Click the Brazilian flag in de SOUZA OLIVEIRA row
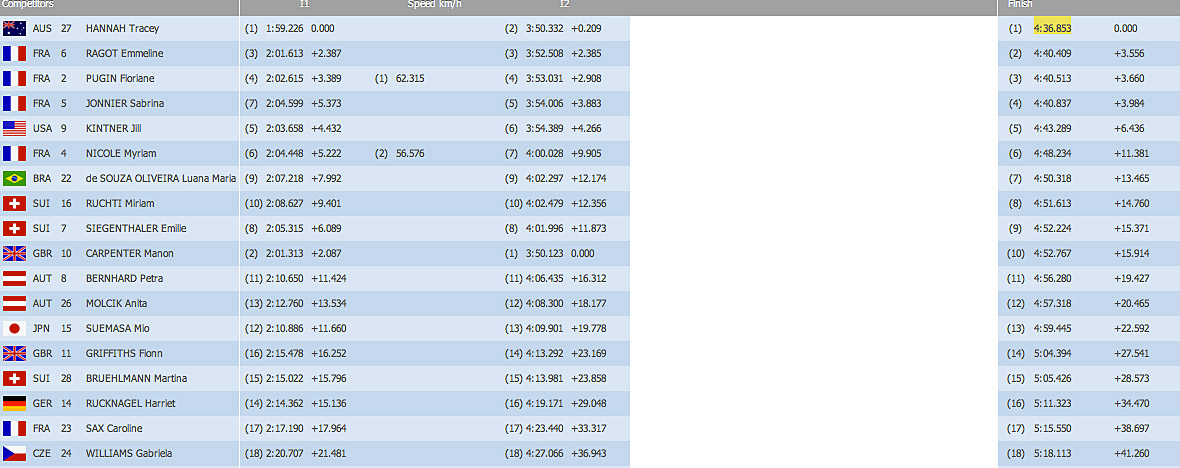Image resolution: width=1180 pixels, height=468 pixels. click(14, 178)
